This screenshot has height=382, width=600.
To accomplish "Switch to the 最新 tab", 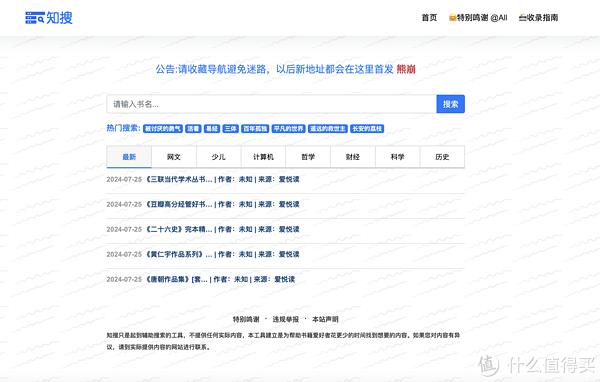I will point(129,157).
